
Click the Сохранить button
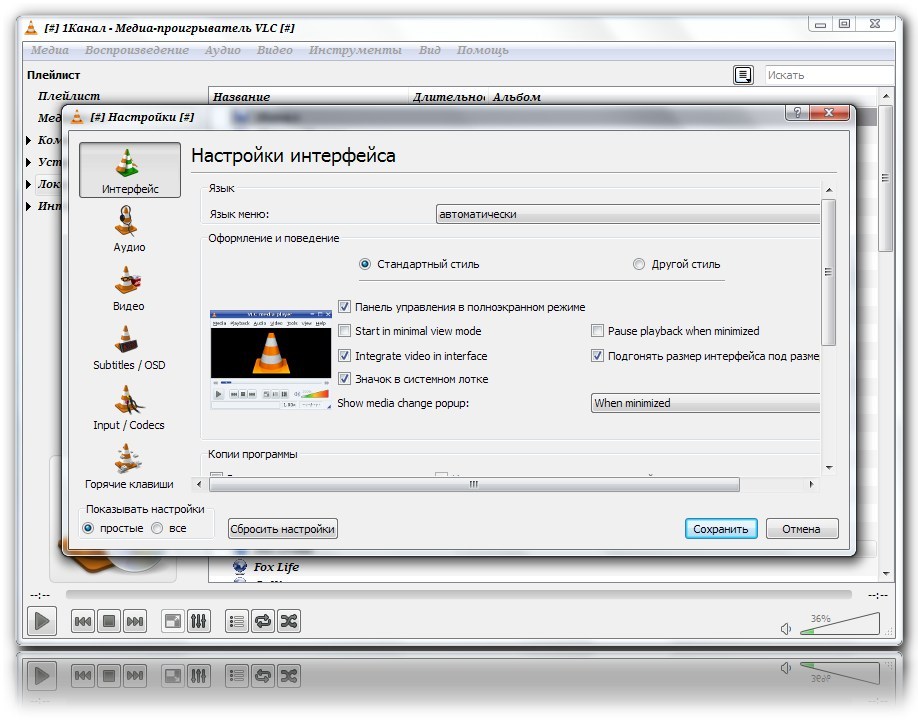721,529
